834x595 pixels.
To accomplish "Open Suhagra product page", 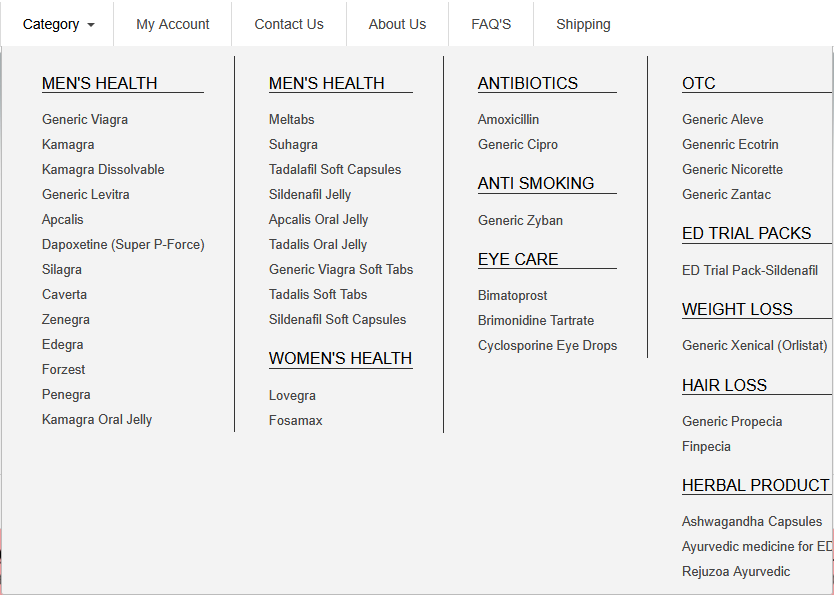I will point(293,145).
